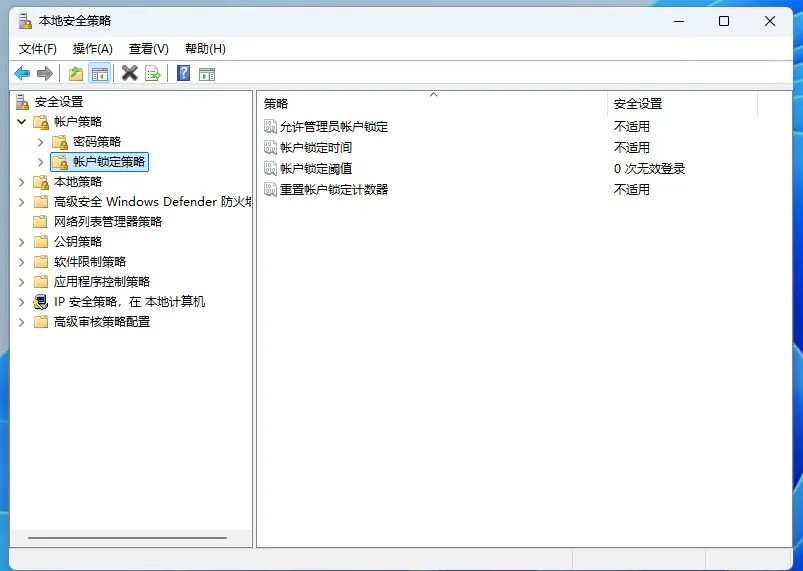Image resolution: width=803 pixels, height=571 pixels.
Task: Open the Help toolbar icon
Action: [x=184, y=73]
